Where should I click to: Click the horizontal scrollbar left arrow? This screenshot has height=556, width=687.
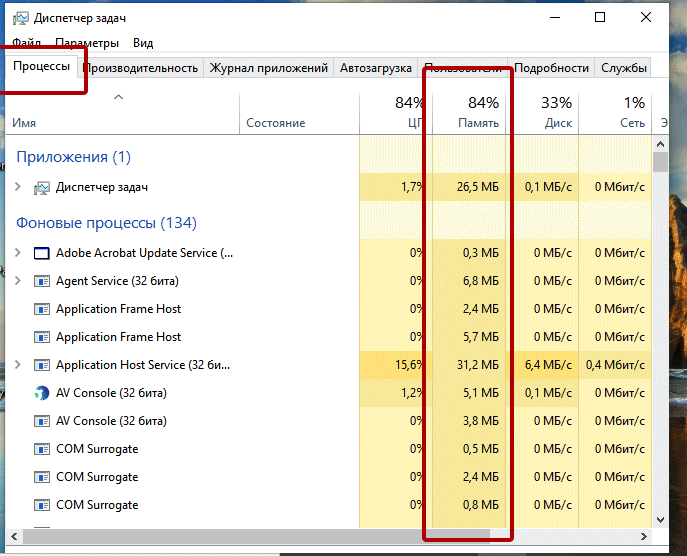pyautogui.click(x=14, y=536)
